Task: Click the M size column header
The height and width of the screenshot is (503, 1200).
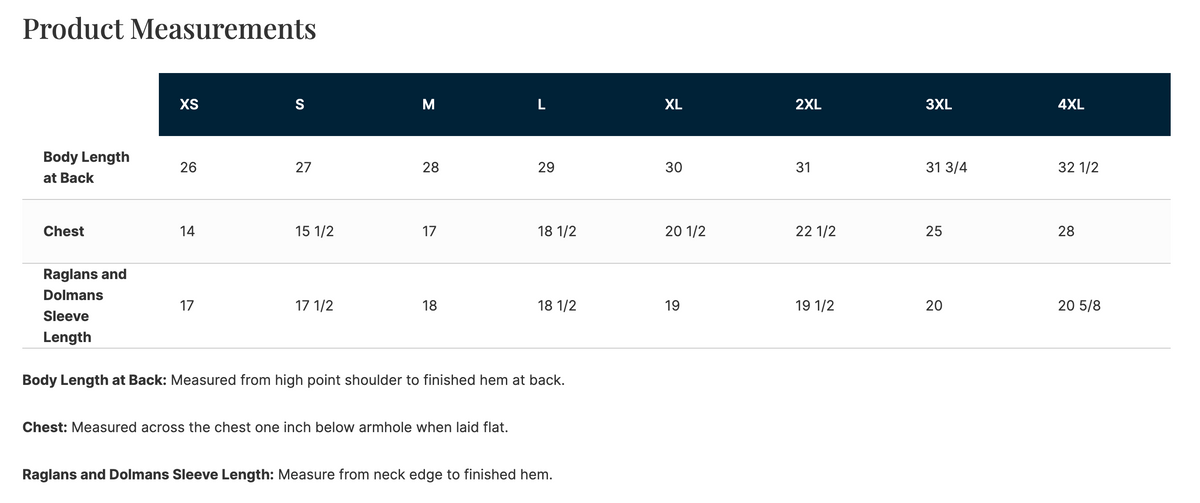Action: click(x=428, y=105)
